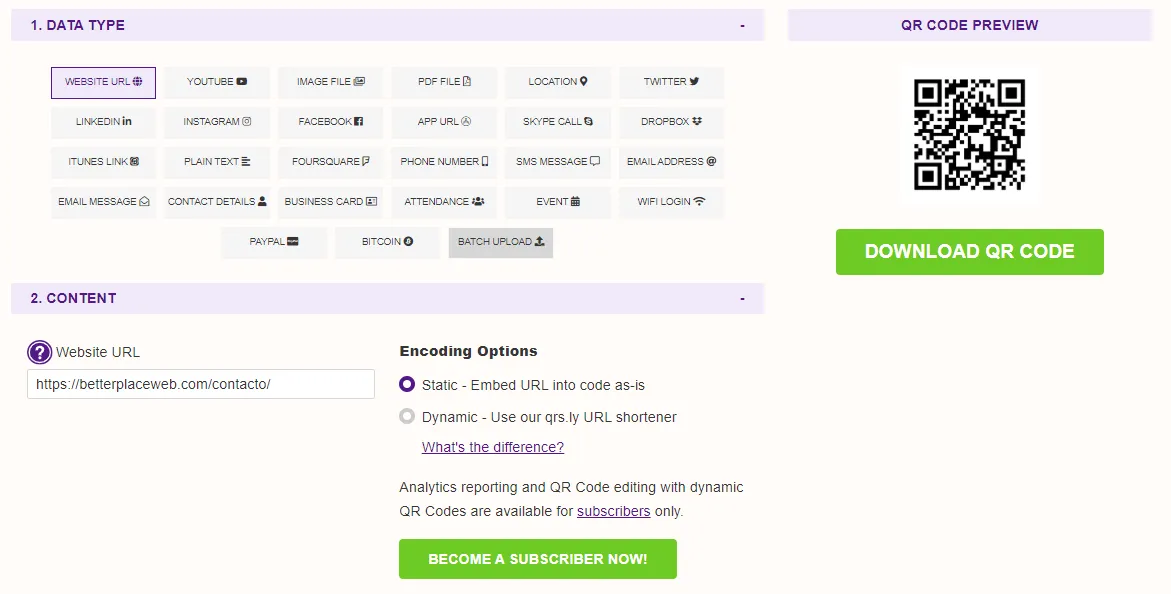
Task: Select the Event data type
Action: coord(557,202)
